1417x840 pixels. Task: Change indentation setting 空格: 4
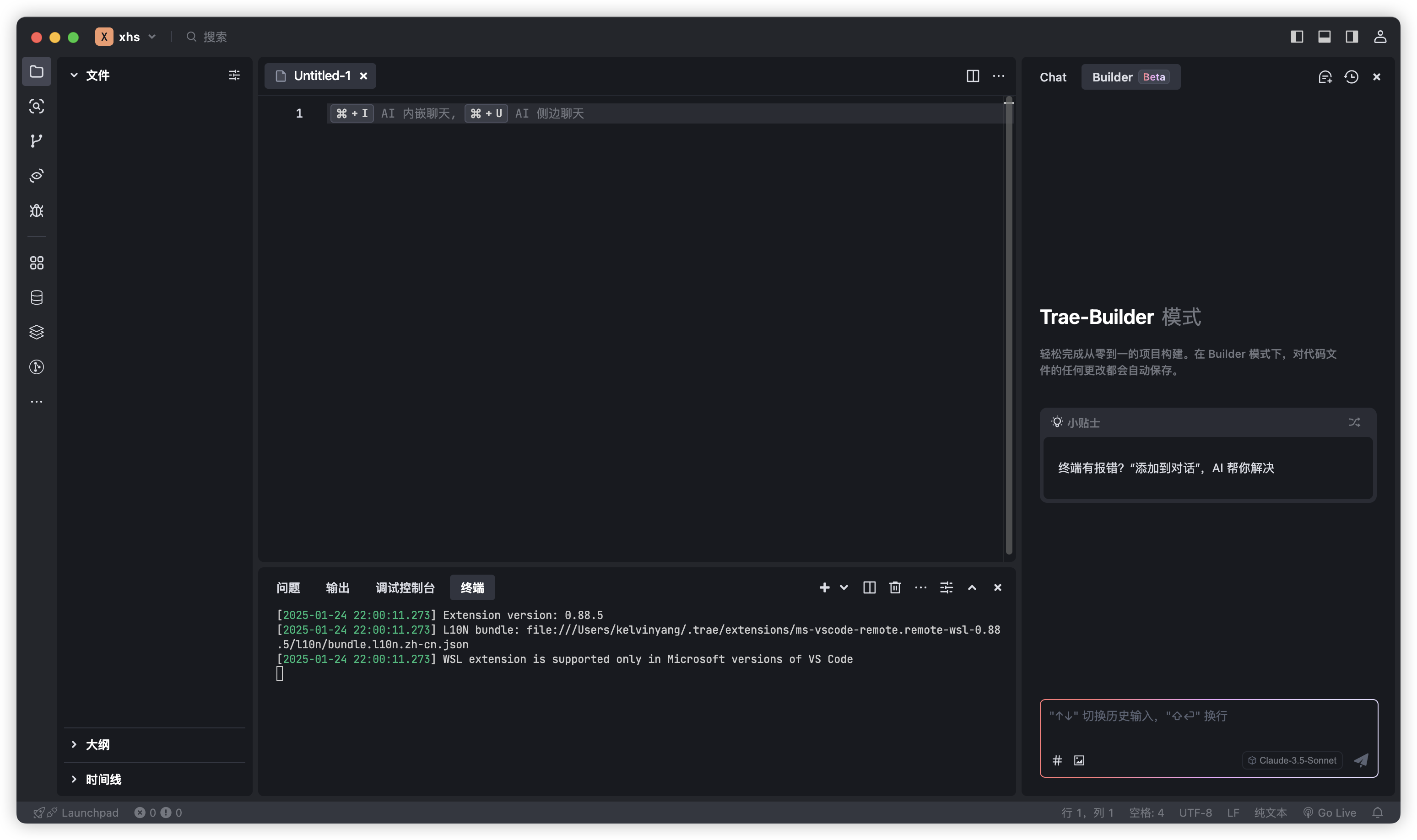(1147, 812)
